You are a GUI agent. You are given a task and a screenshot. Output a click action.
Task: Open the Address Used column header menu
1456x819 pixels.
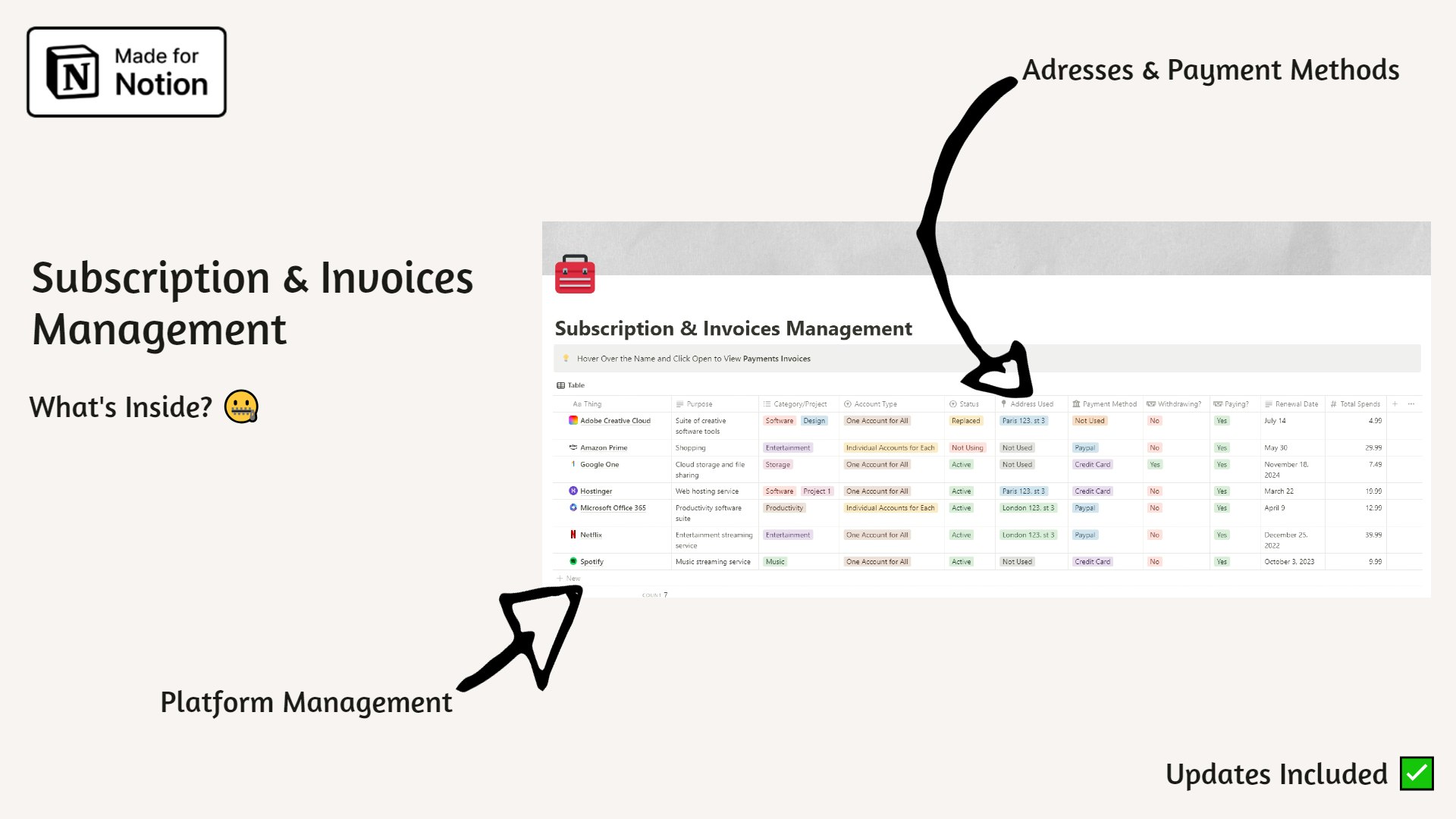[1027, 404]
